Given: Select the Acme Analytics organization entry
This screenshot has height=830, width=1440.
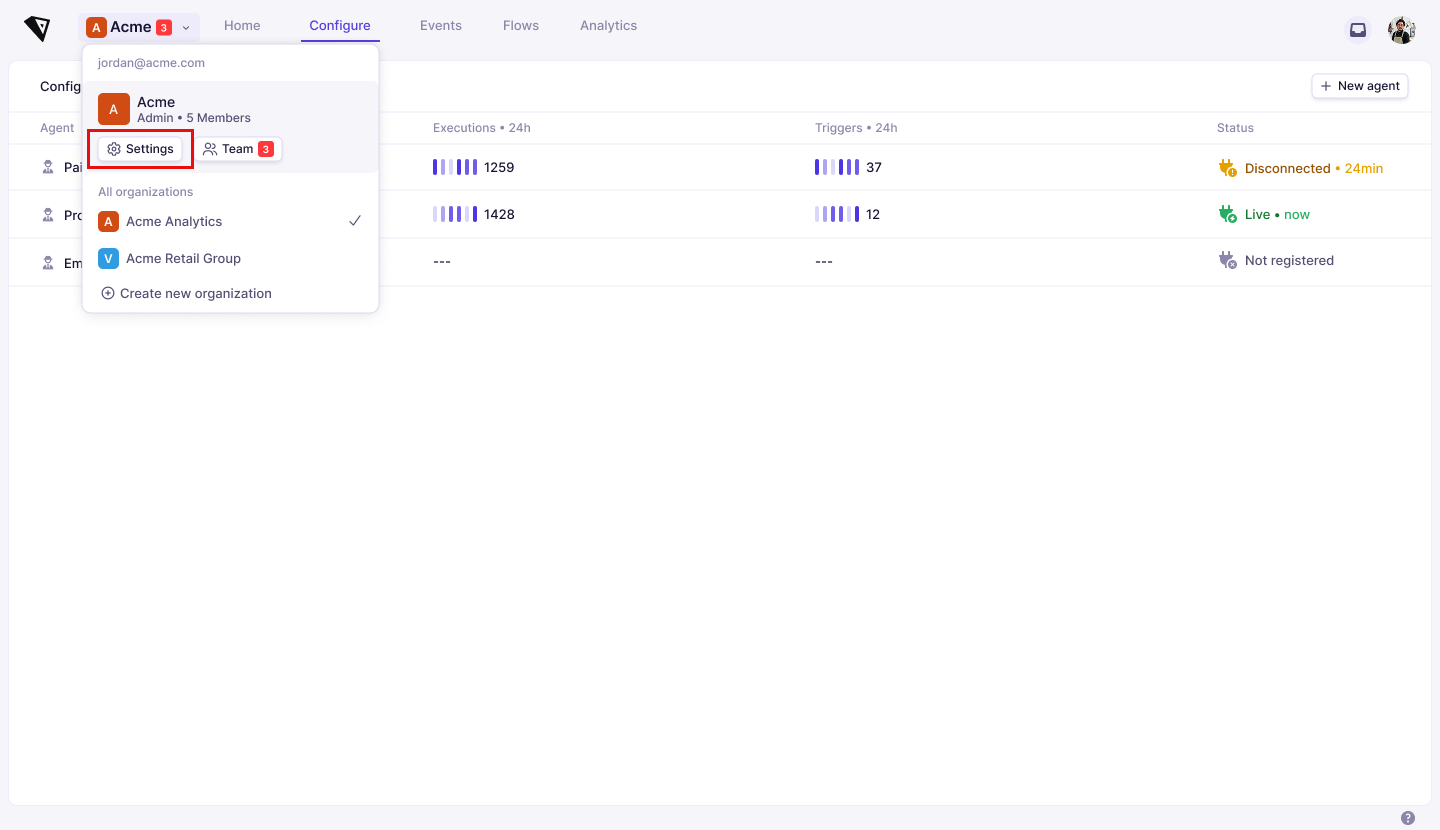Looking at the screenshot, I should pos(230,221).
